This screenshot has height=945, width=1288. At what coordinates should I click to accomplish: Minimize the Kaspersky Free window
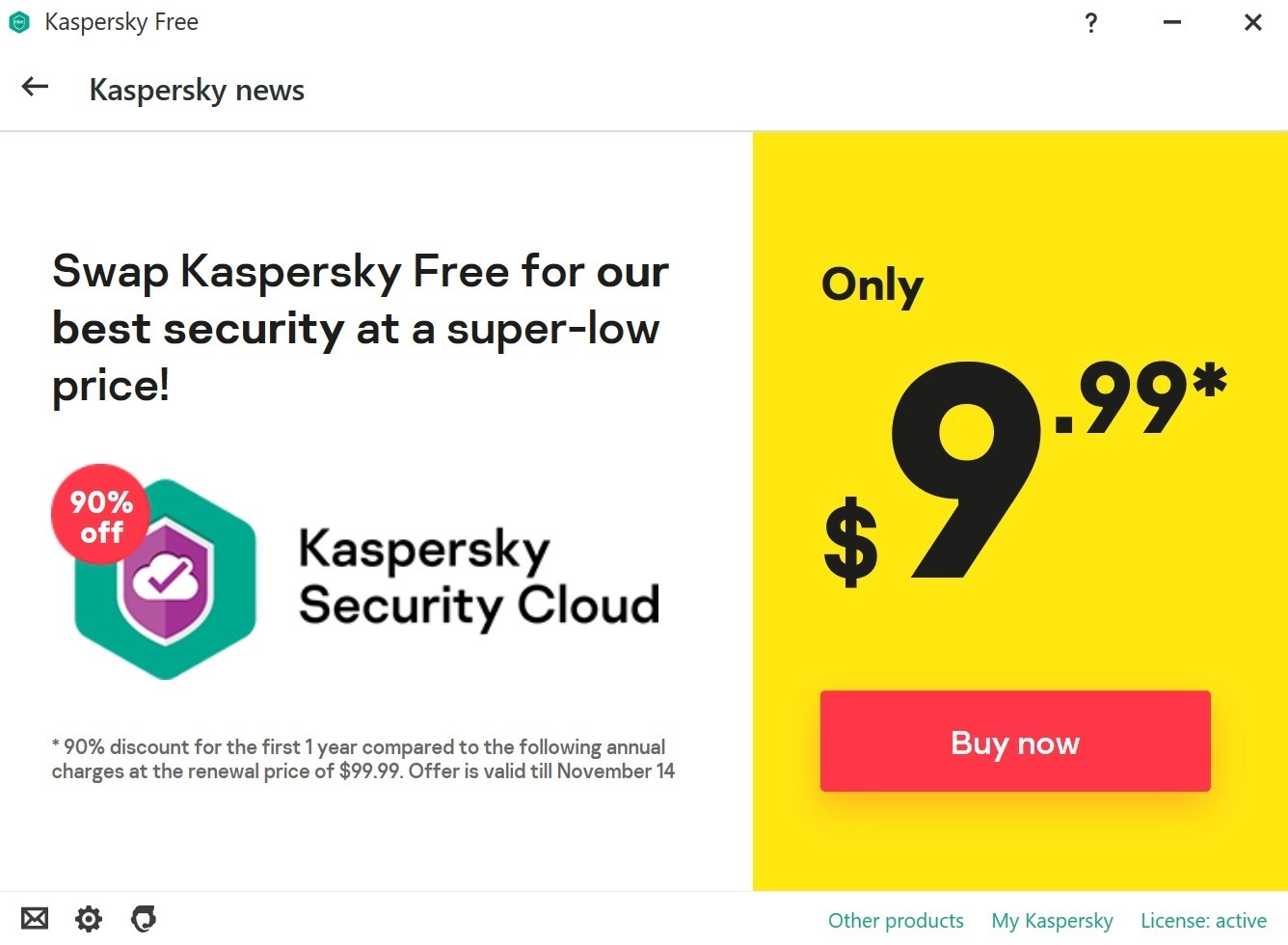[x=1172, y=23]
